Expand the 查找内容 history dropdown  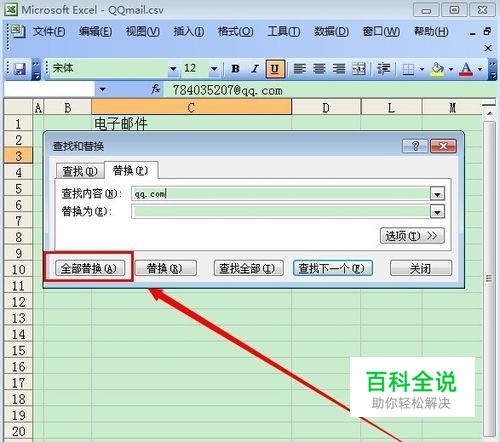[x=437, y=194]
